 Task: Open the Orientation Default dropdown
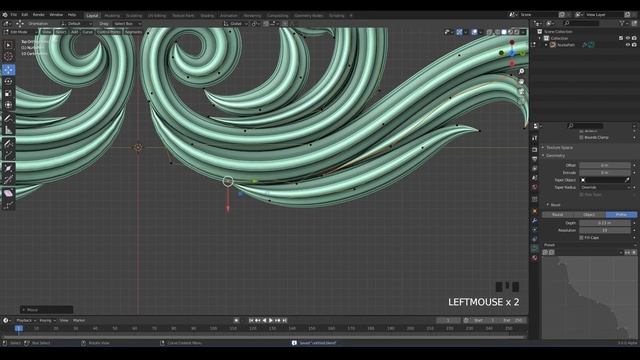point(77,24)
